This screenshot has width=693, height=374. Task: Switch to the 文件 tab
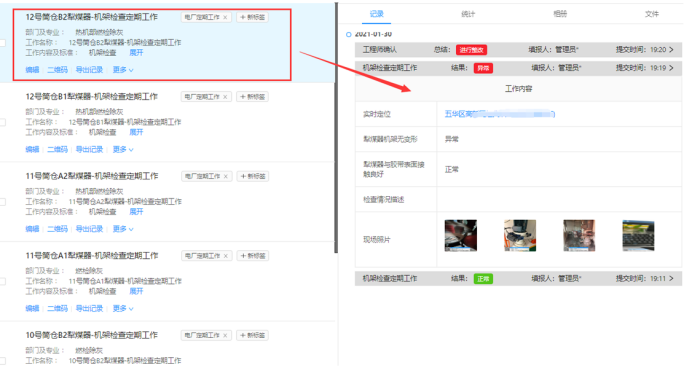tap(652, 14)
